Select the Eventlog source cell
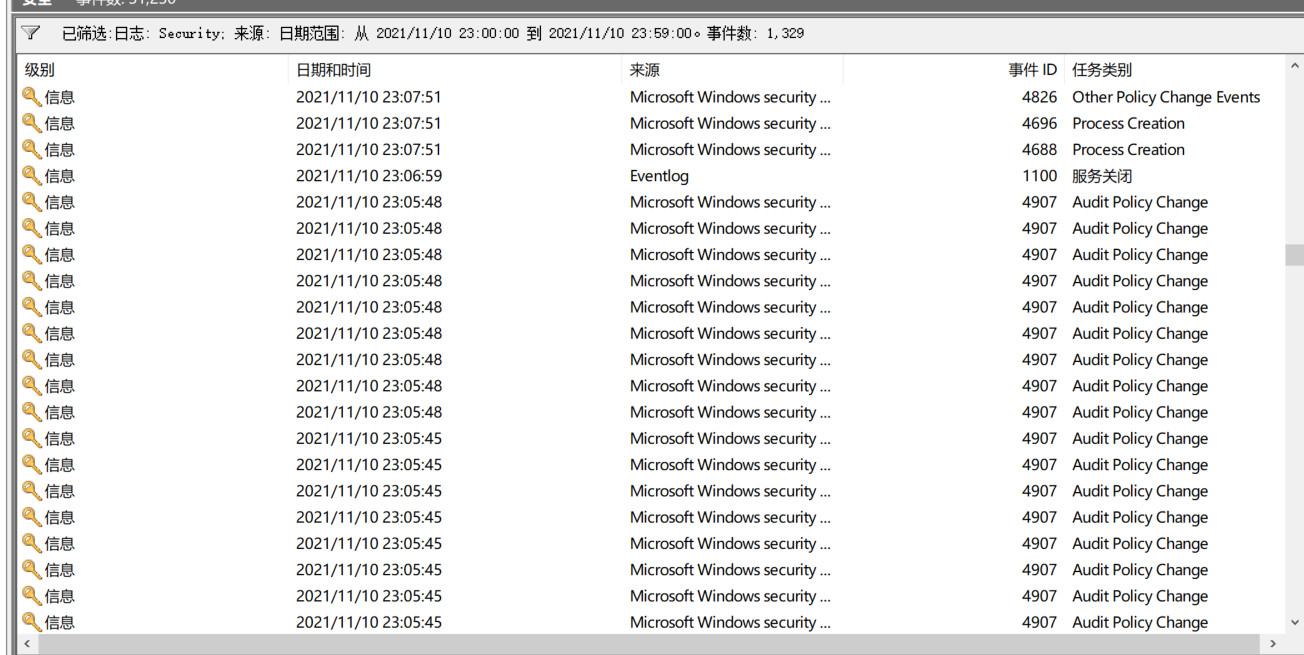1304x655 pixels. point(659,176)
